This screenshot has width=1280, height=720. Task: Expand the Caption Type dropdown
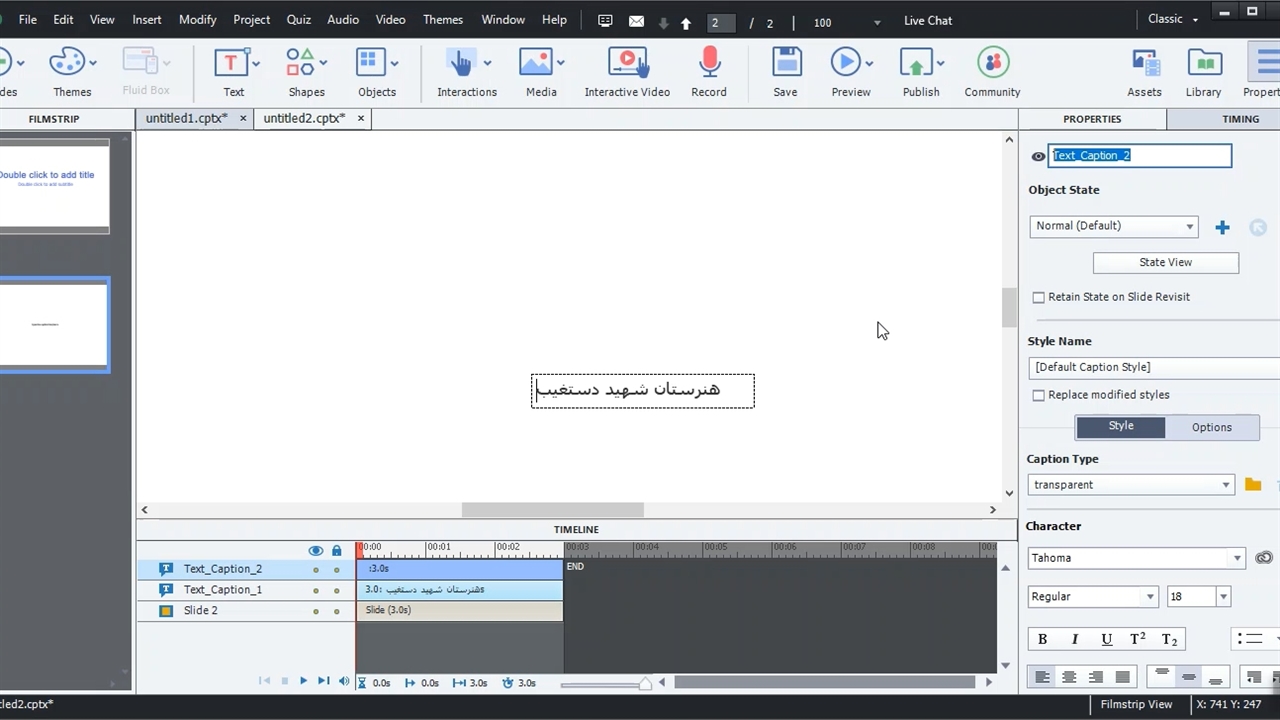click(1131, 485)
